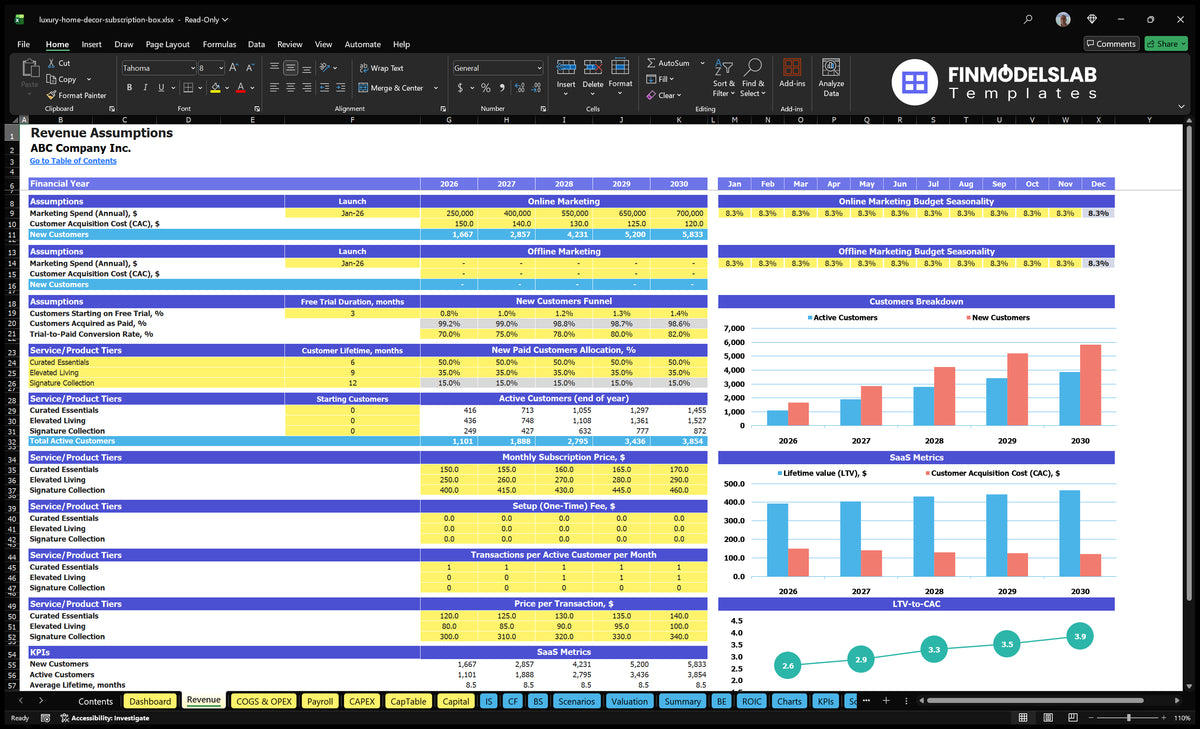Follow the Go to Table of Contents link
This screenshot has width=1200, height=729.
73,160
